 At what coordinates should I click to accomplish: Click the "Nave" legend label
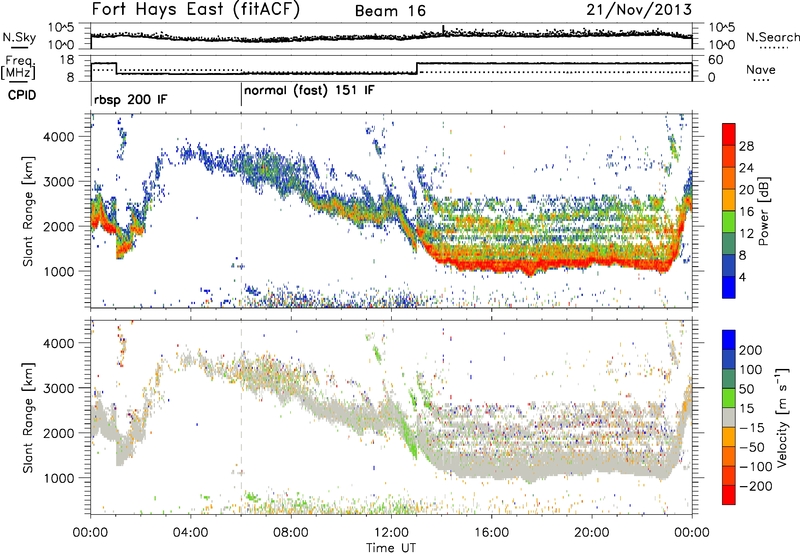coord(761,69)
